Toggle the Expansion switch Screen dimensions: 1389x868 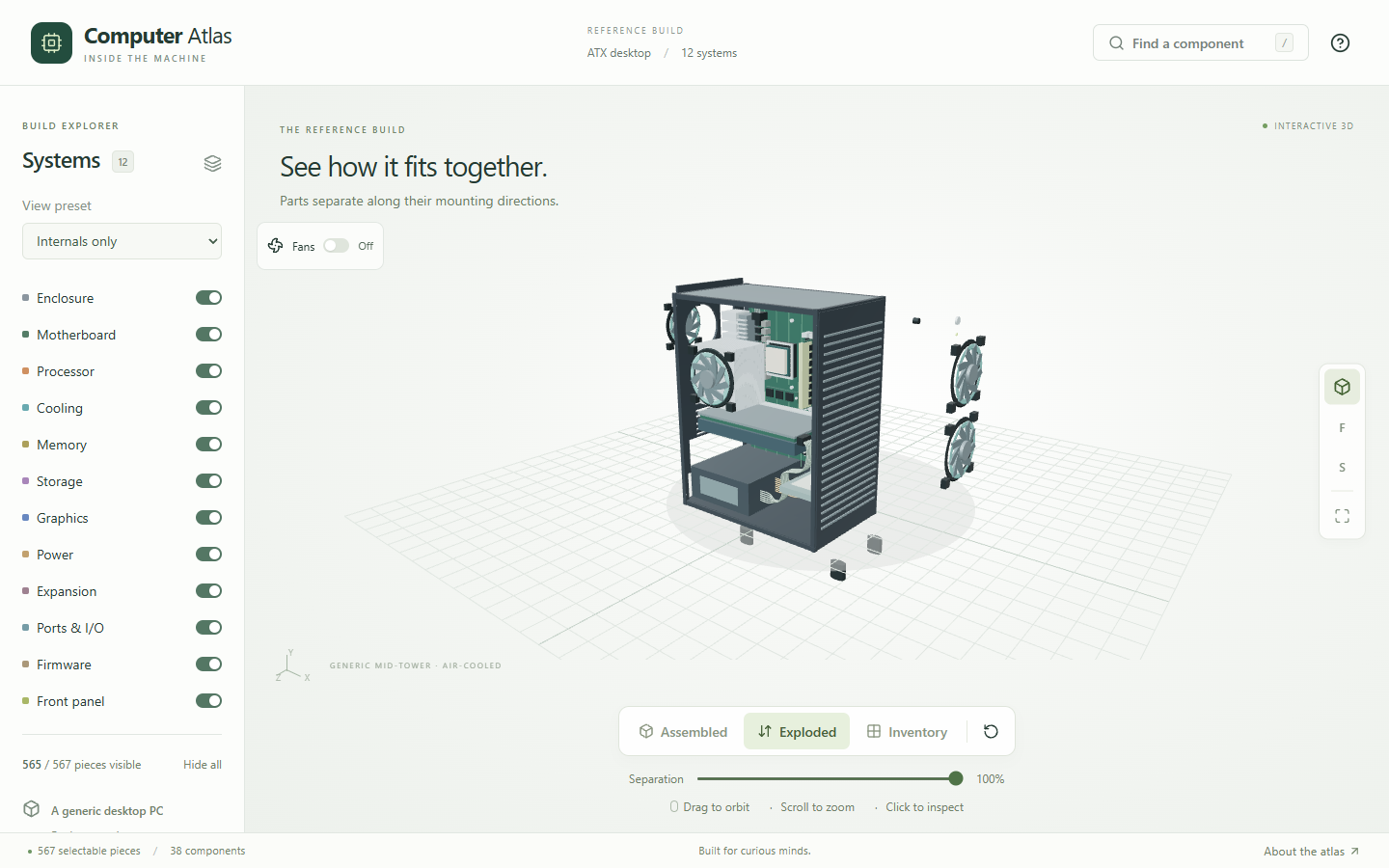click(x=208, y=591)
